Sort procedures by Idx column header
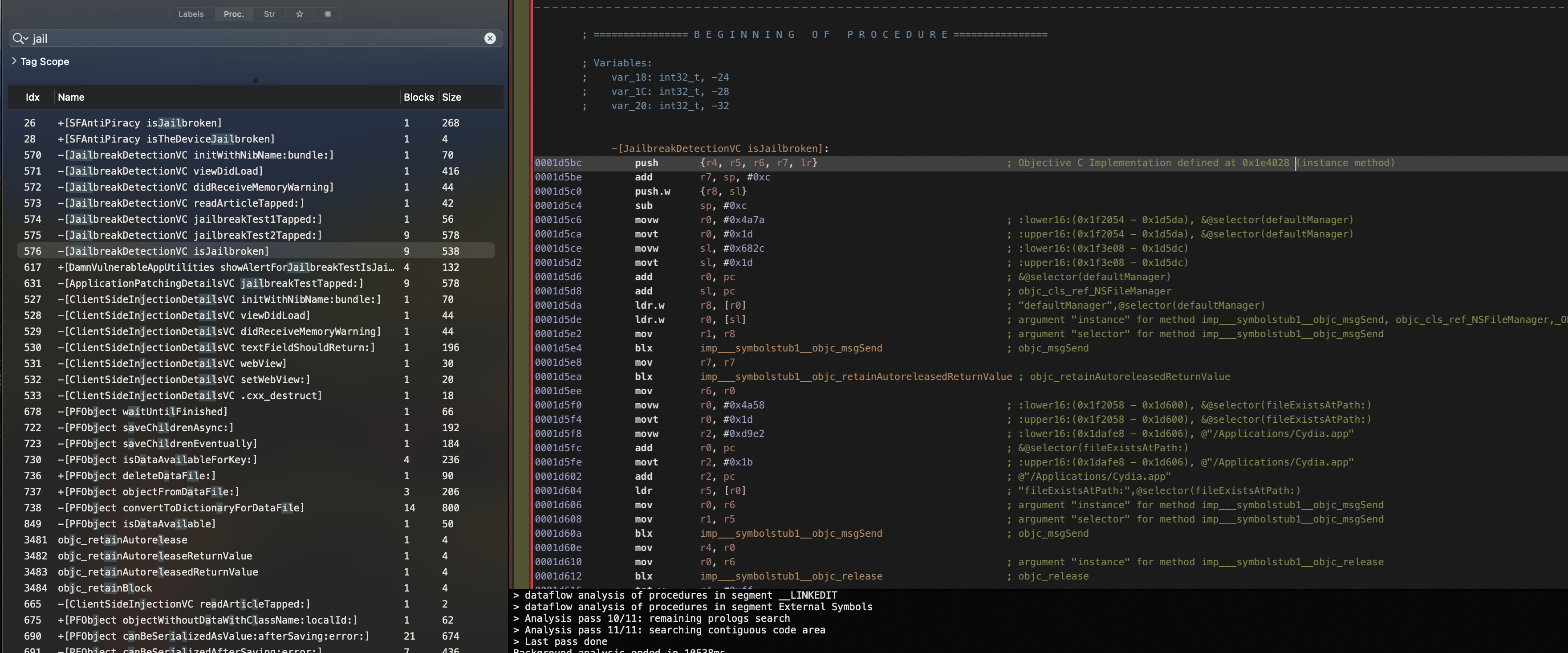Viewport: 1568px width, 653px height. [x=32, y=98]
